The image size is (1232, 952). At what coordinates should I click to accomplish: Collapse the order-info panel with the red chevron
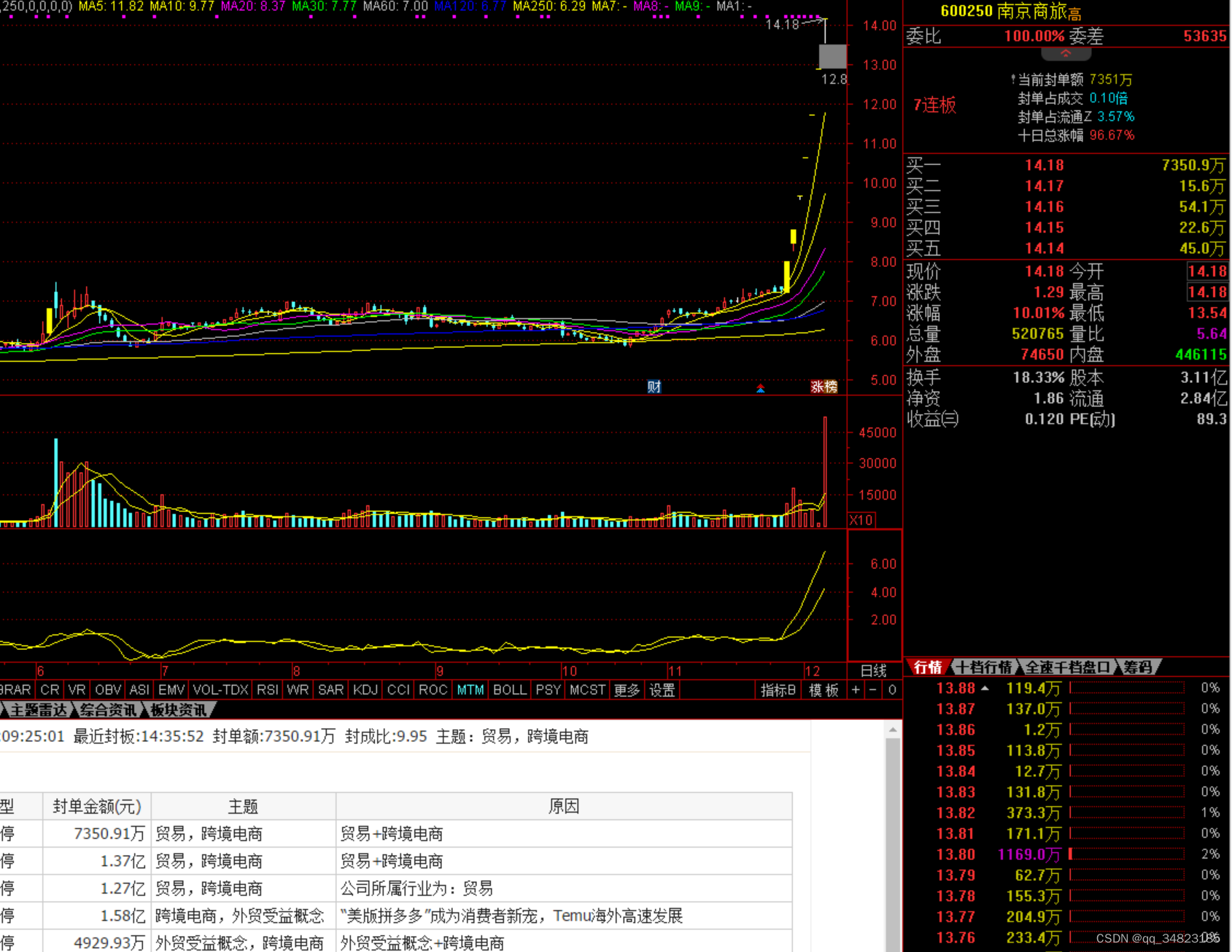[1066, 54]
